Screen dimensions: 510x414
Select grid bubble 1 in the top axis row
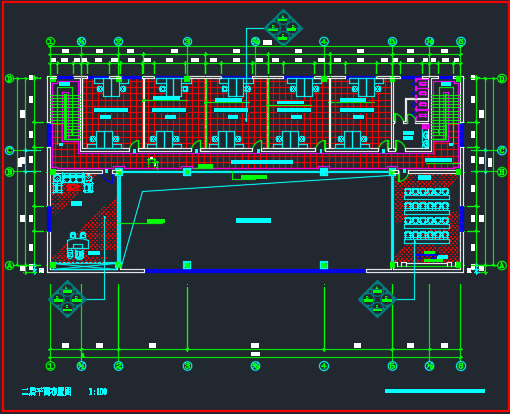50,42
